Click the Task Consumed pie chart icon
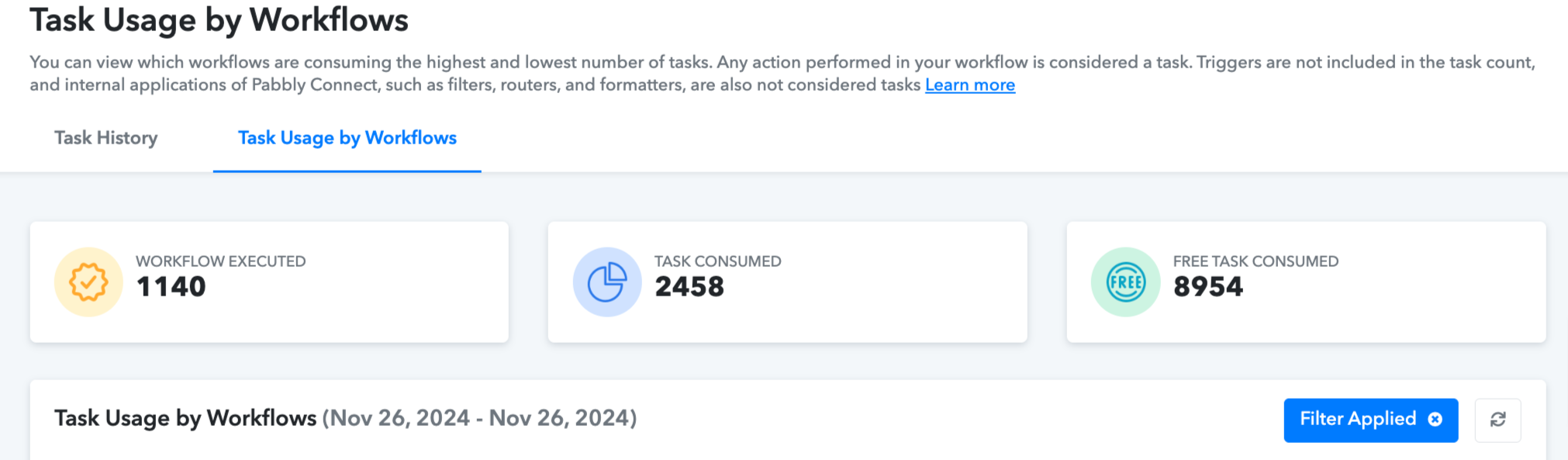Viewport: 1568px width, 460px height. [607, 282]
